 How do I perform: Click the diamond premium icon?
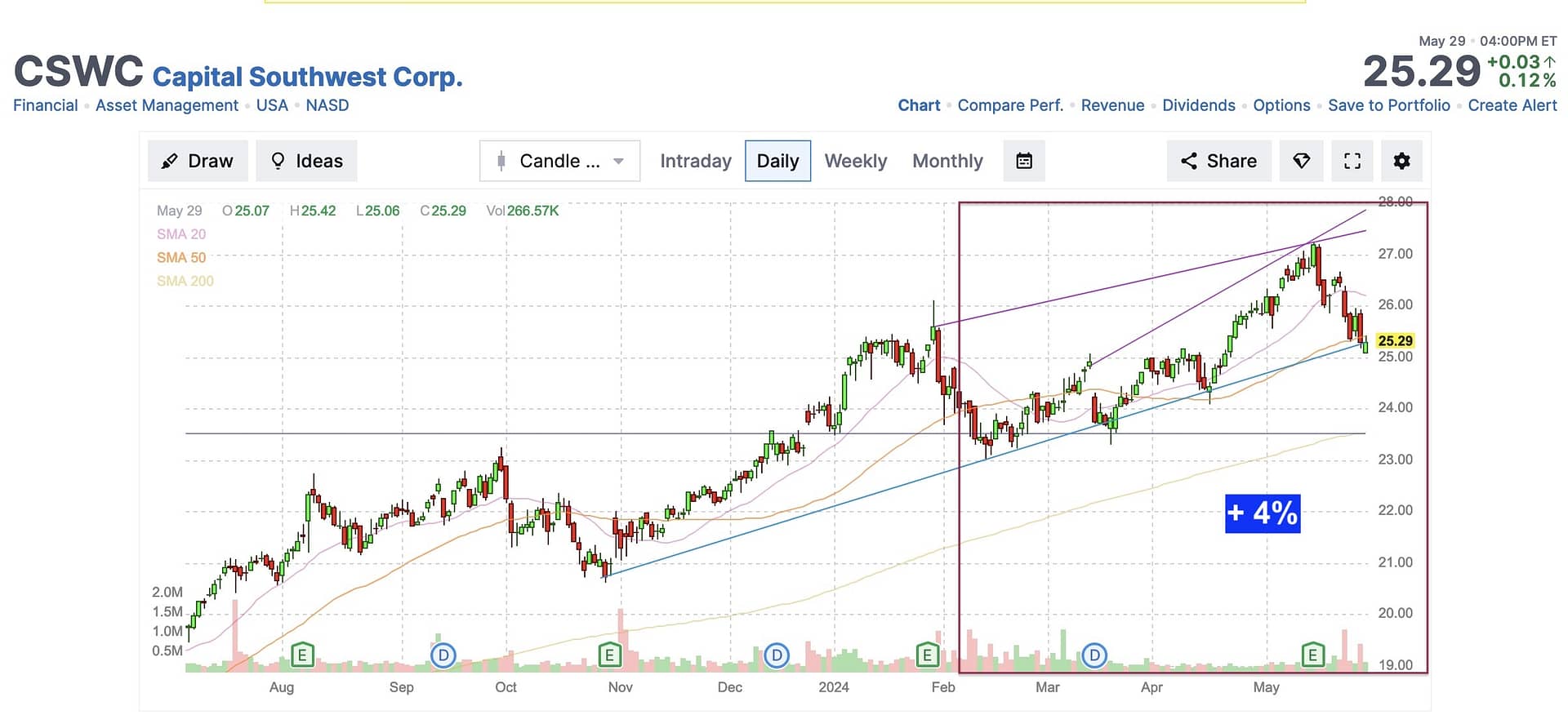tap(1302, 161)
